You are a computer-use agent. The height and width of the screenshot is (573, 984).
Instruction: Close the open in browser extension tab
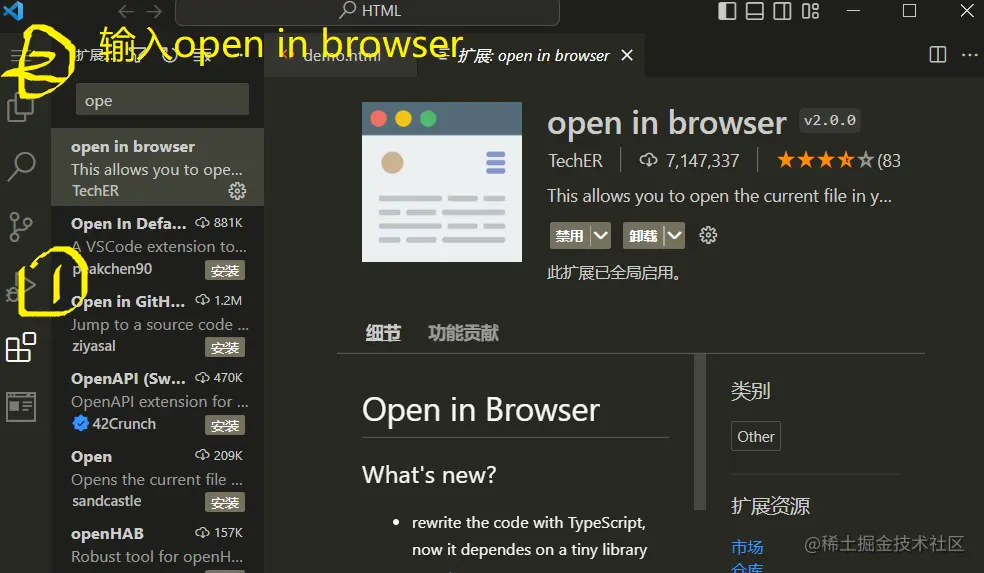tap(626, 55)
